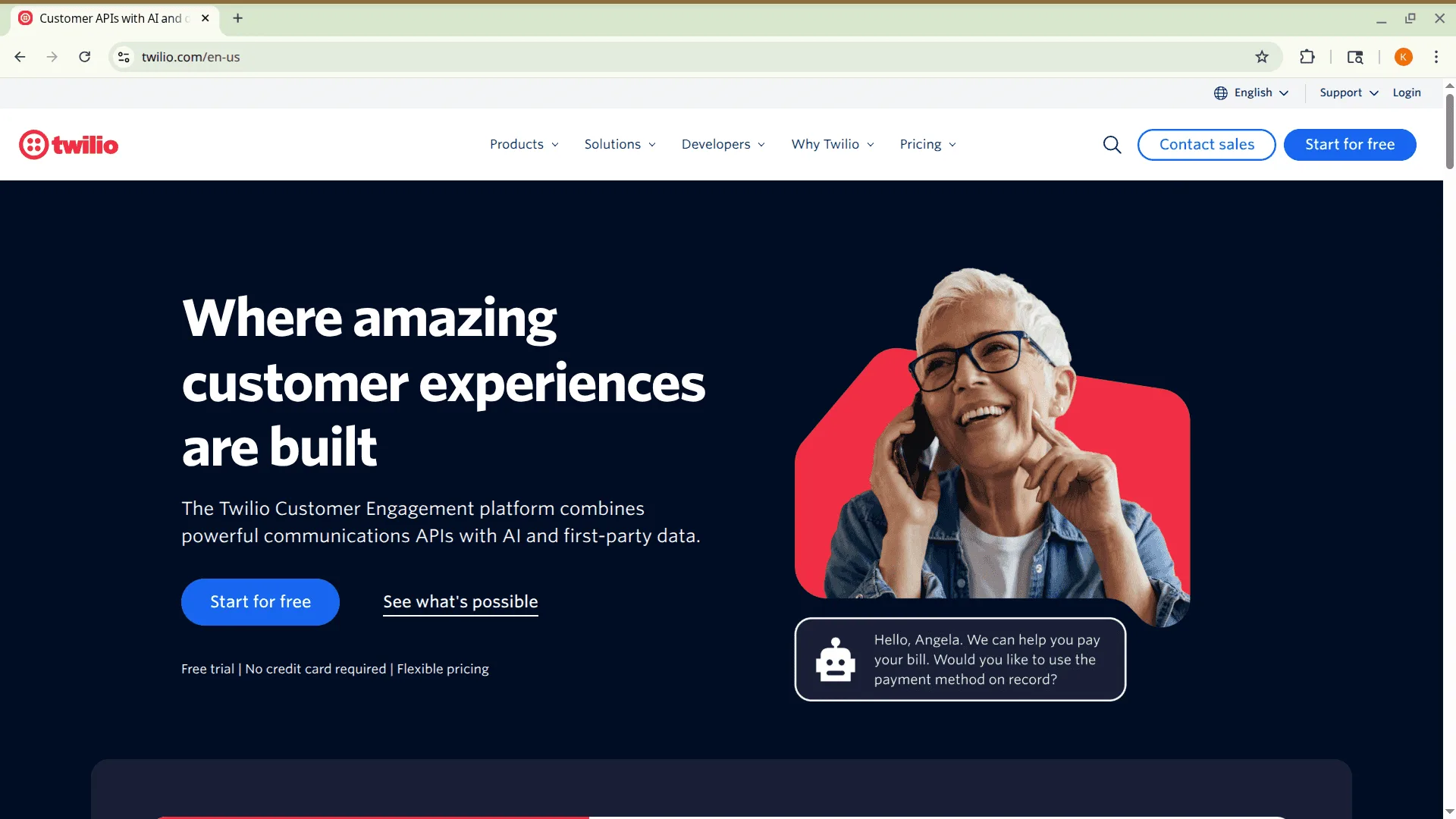Open the Developers navigation menu
This screenshot has height=819, width=1456.
pyautogui.click(x=723, y=144)
